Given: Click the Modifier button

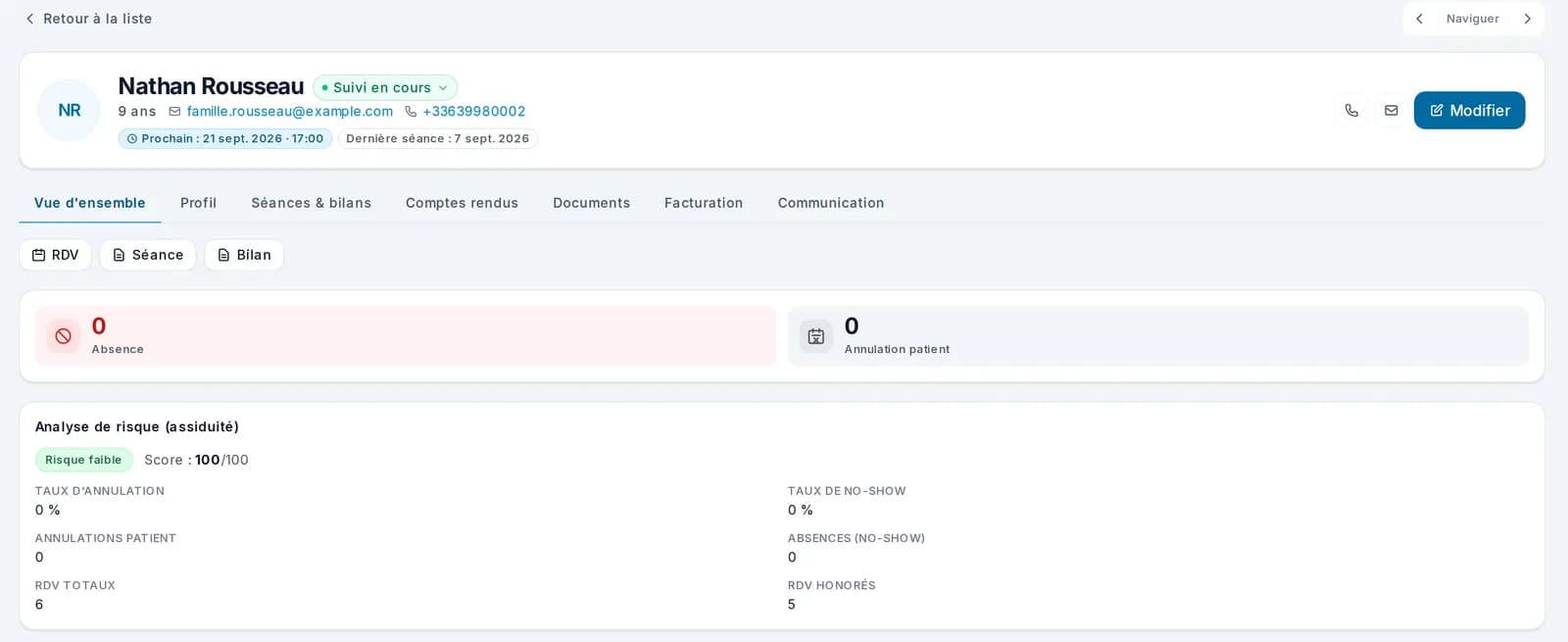Looking at the screenshot, I should coord(1469,111).
